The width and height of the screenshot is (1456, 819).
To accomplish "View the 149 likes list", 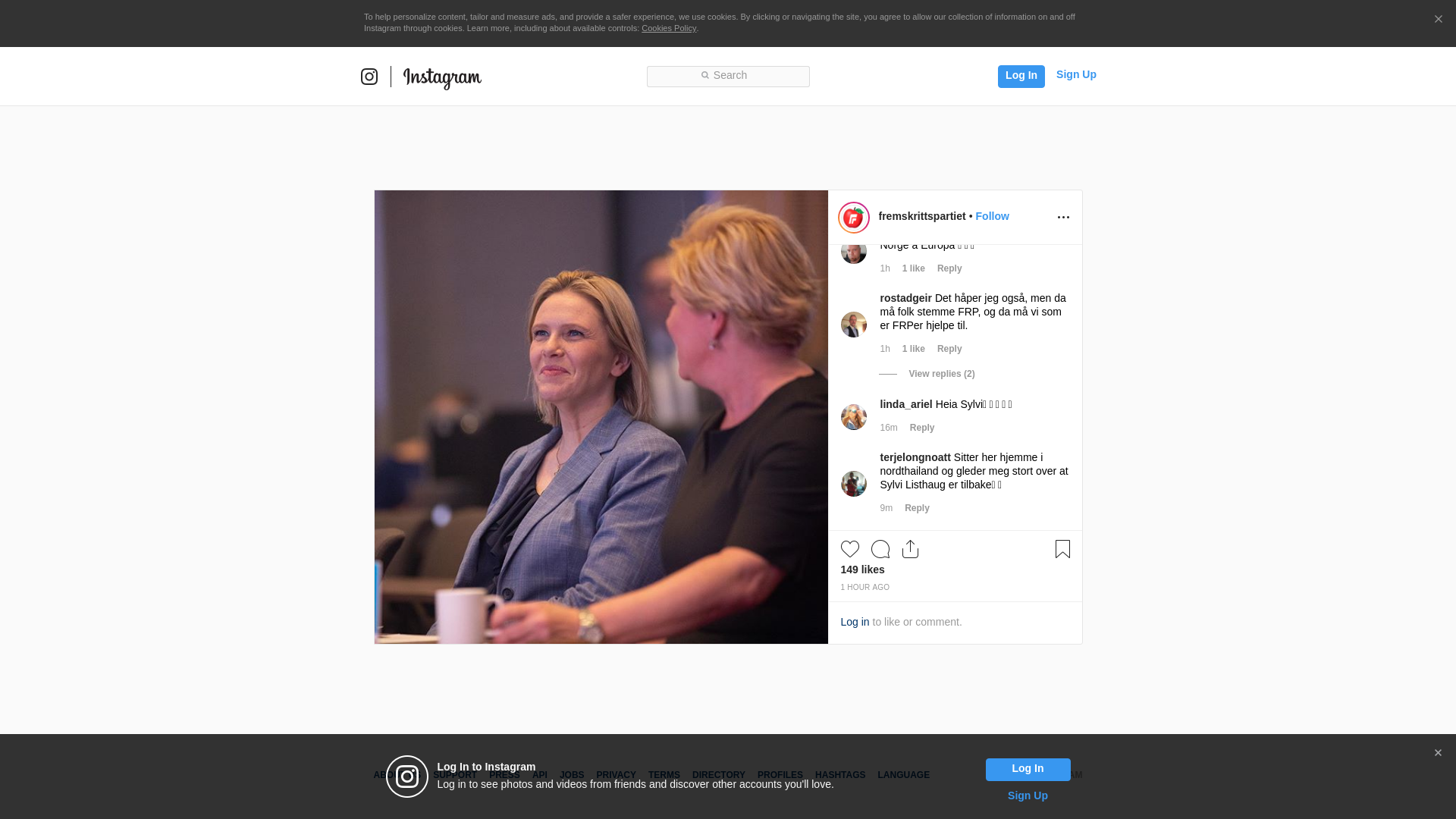I will pos(862,570).
